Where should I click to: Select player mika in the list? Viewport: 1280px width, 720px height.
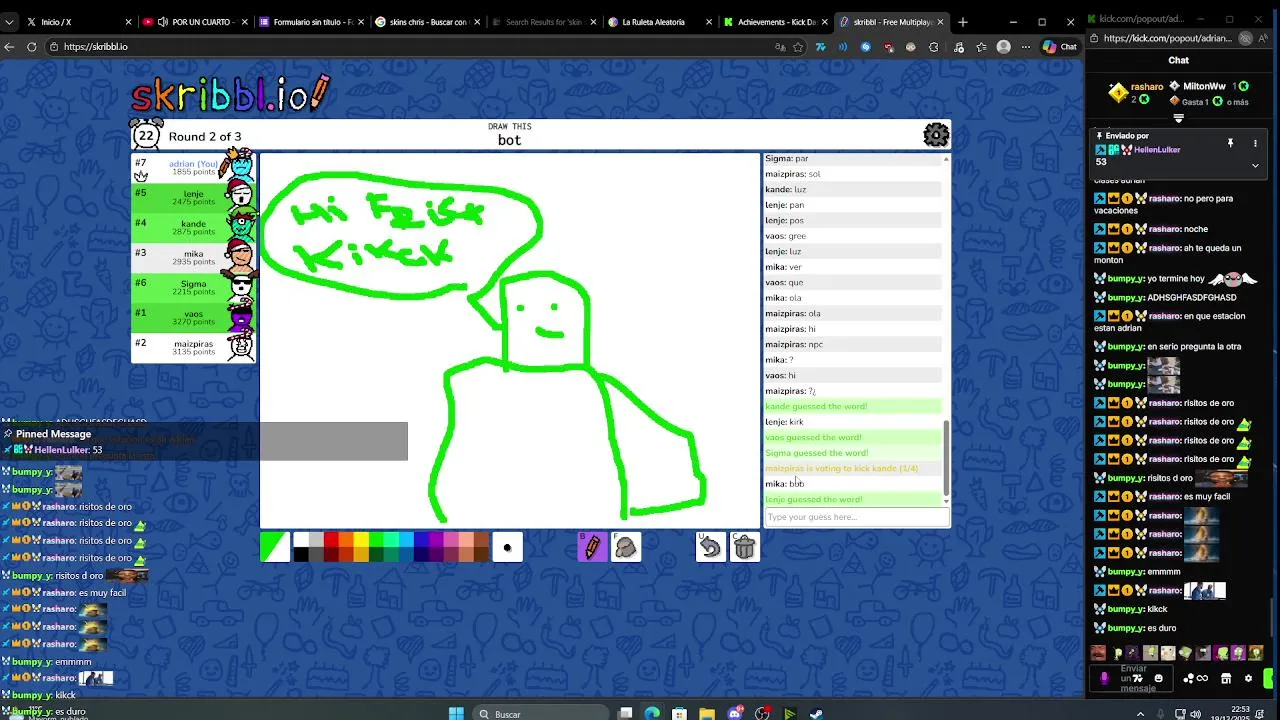coord(194,257)
